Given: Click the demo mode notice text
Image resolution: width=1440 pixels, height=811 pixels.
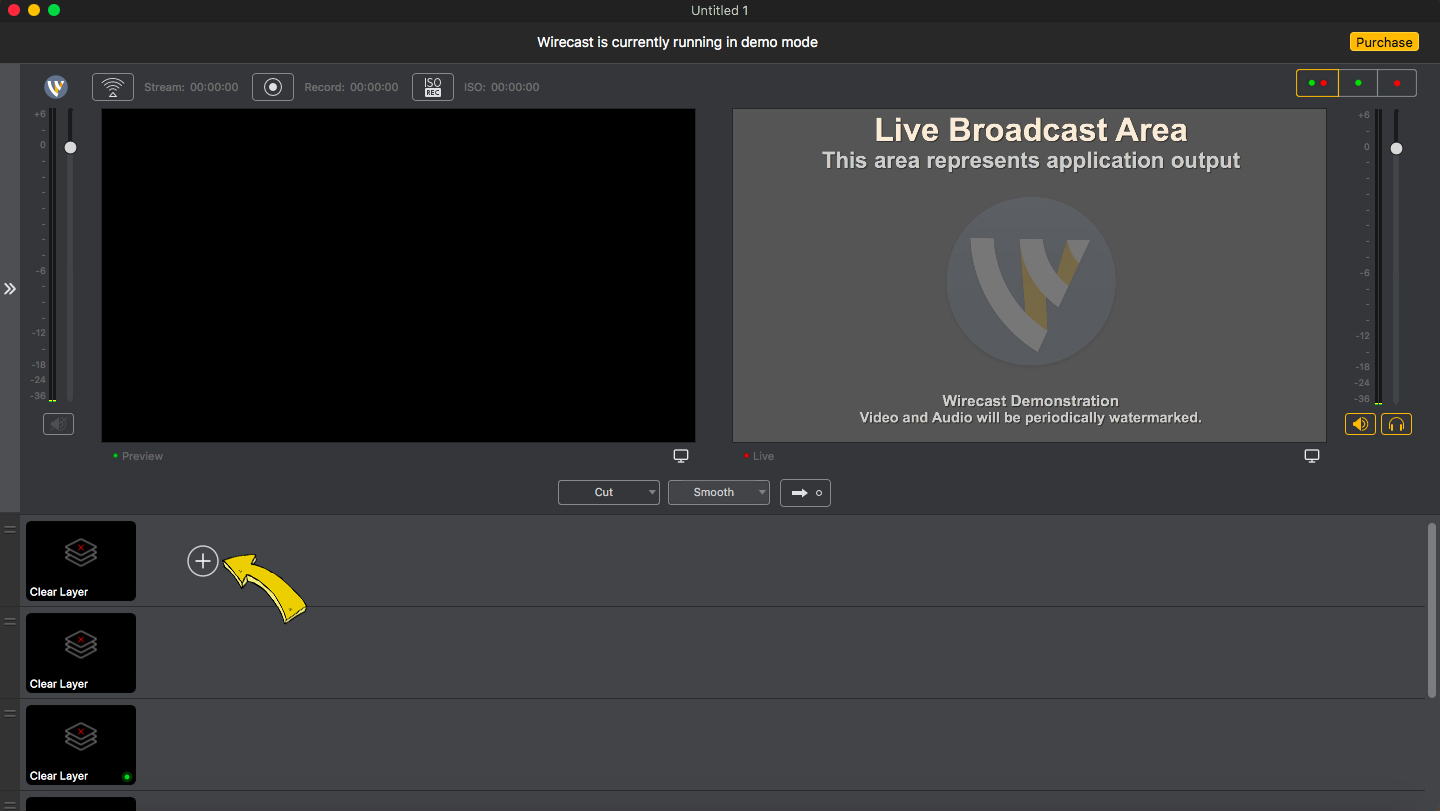Looking at the screenshot, I should tap(677, 42).
